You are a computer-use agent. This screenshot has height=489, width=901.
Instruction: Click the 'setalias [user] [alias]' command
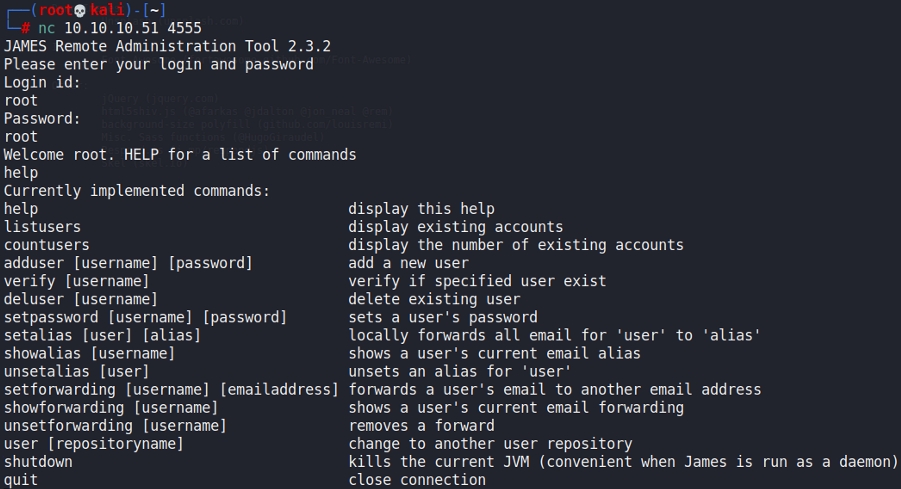(102, 335)
